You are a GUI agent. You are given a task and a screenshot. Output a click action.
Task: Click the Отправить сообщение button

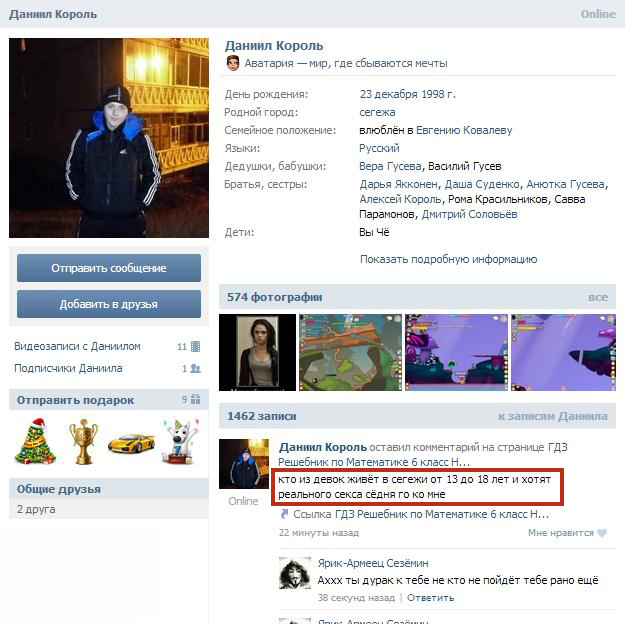tap(109, 268)
